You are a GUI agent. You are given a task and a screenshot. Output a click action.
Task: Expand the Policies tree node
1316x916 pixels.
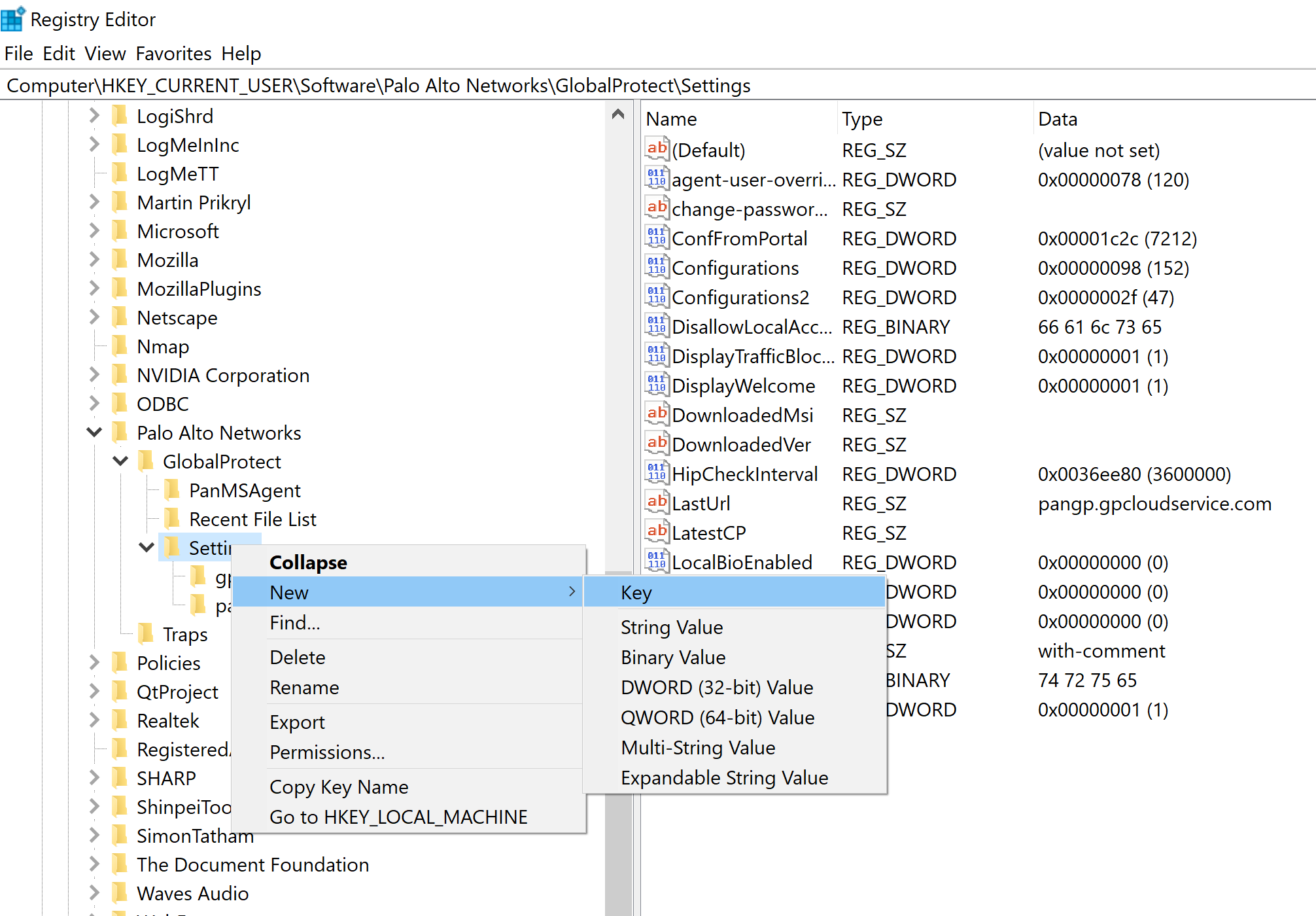94,663
